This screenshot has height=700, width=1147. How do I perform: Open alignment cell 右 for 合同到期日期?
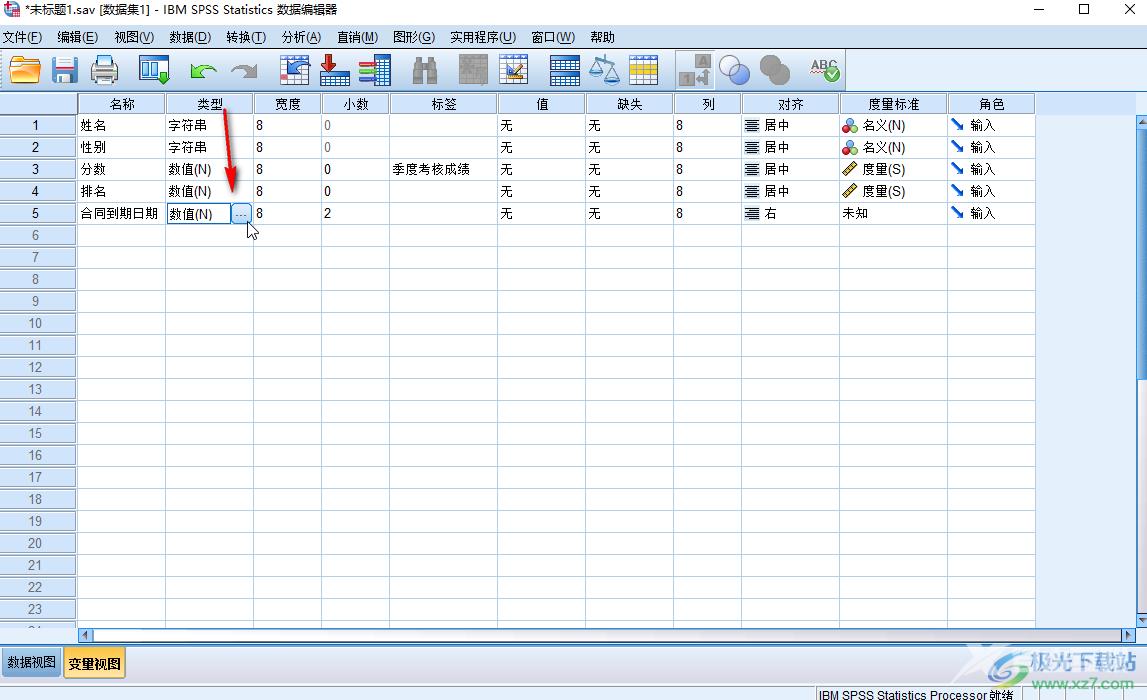coord(791,213)
